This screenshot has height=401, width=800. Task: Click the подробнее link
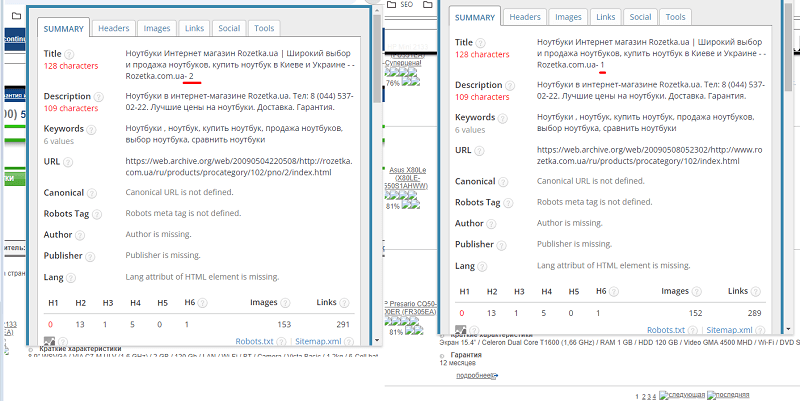point(476,375)
